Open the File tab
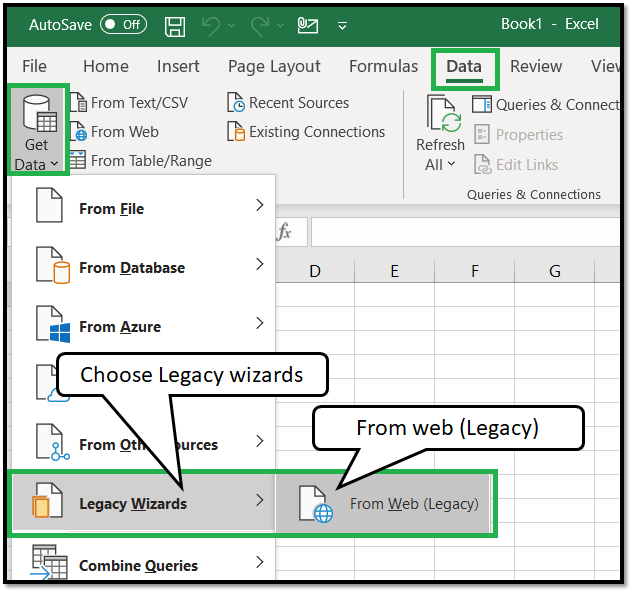 pyautogui.click(x=34, y=66)
